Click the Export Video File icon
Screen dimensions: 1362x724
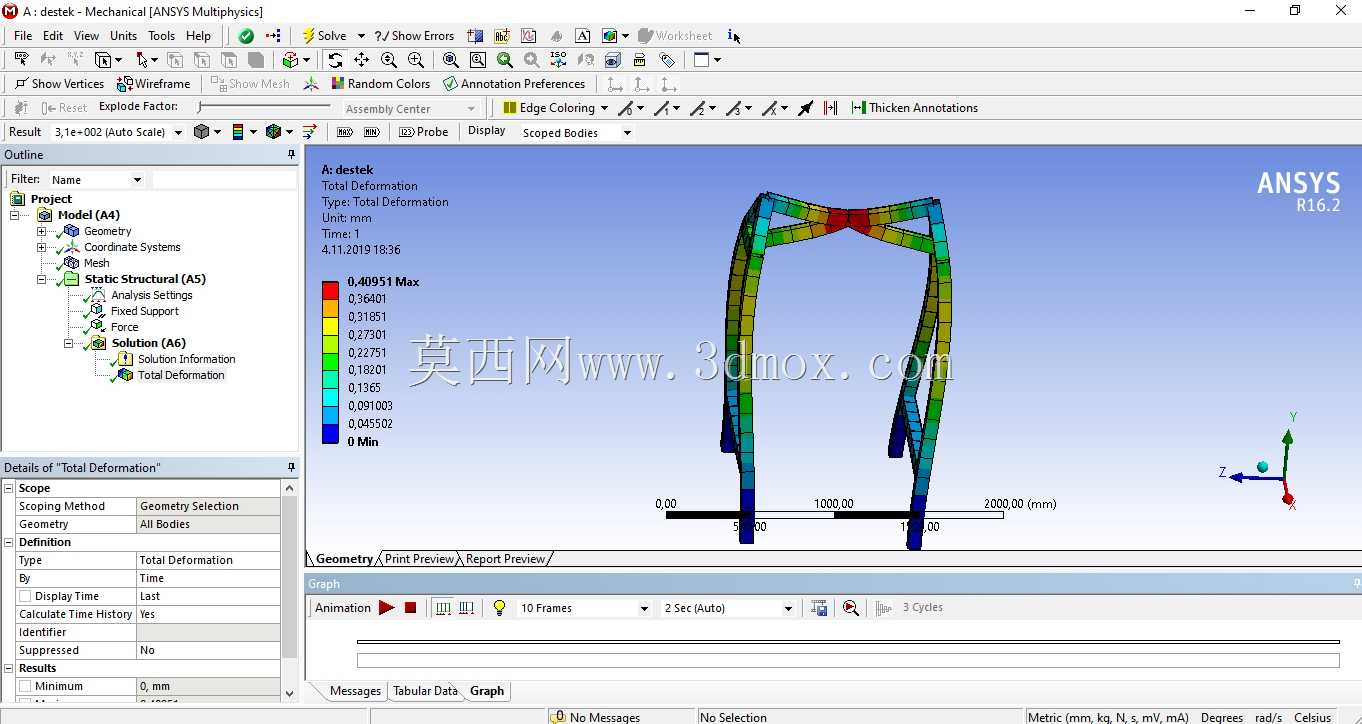tap(819, 608)
